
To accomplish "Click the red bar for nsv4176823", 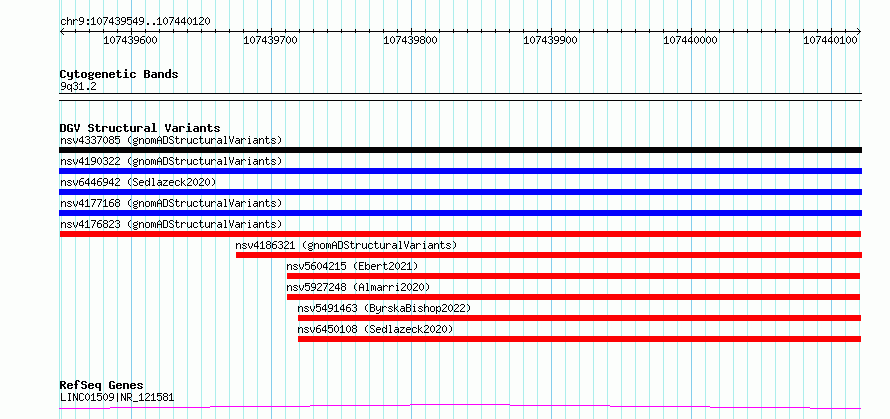I will click(460, 234).
